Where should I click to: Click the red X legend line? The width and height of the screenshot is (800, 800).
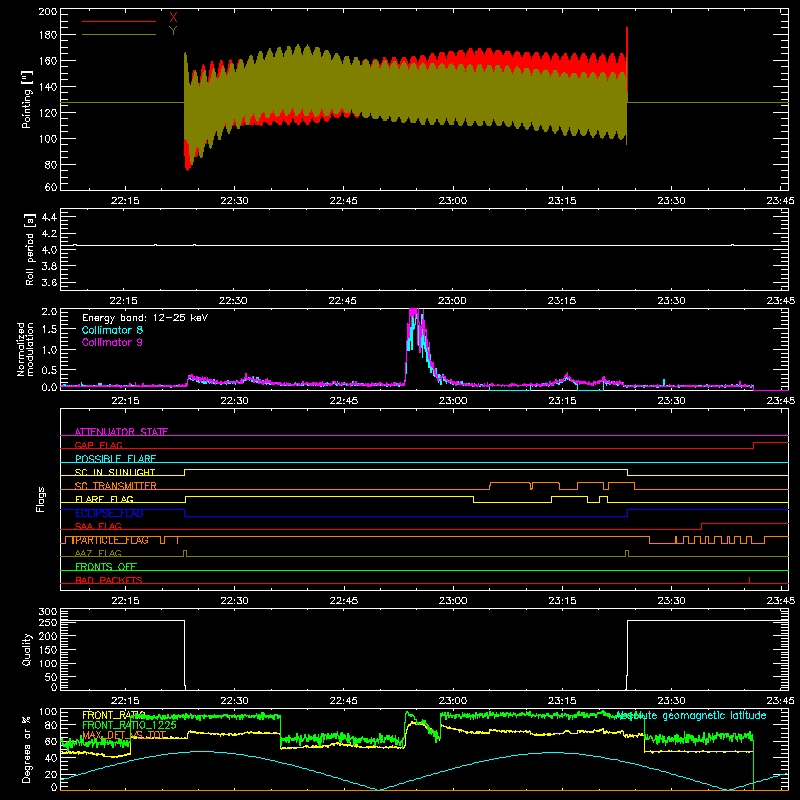tap(118, 21)
